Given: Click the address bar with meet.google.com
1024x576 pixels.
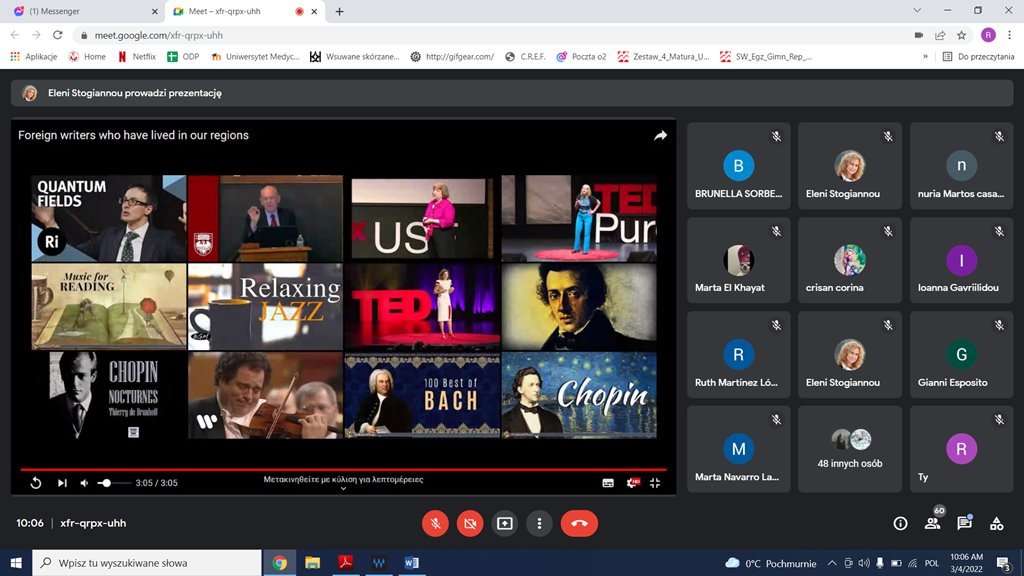Looking at the screenshot, I should (x=490, y=35).
